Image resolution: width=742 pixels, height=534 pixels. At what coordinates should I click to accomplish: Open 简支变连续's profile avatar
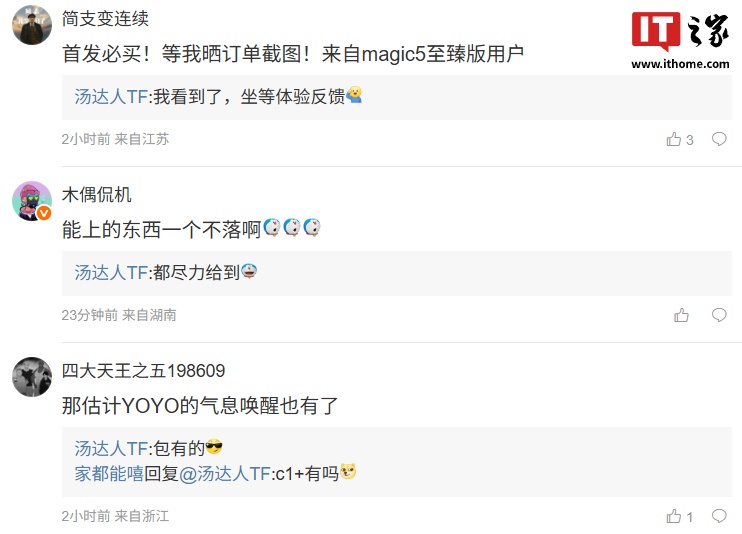[x=32, y=25]
